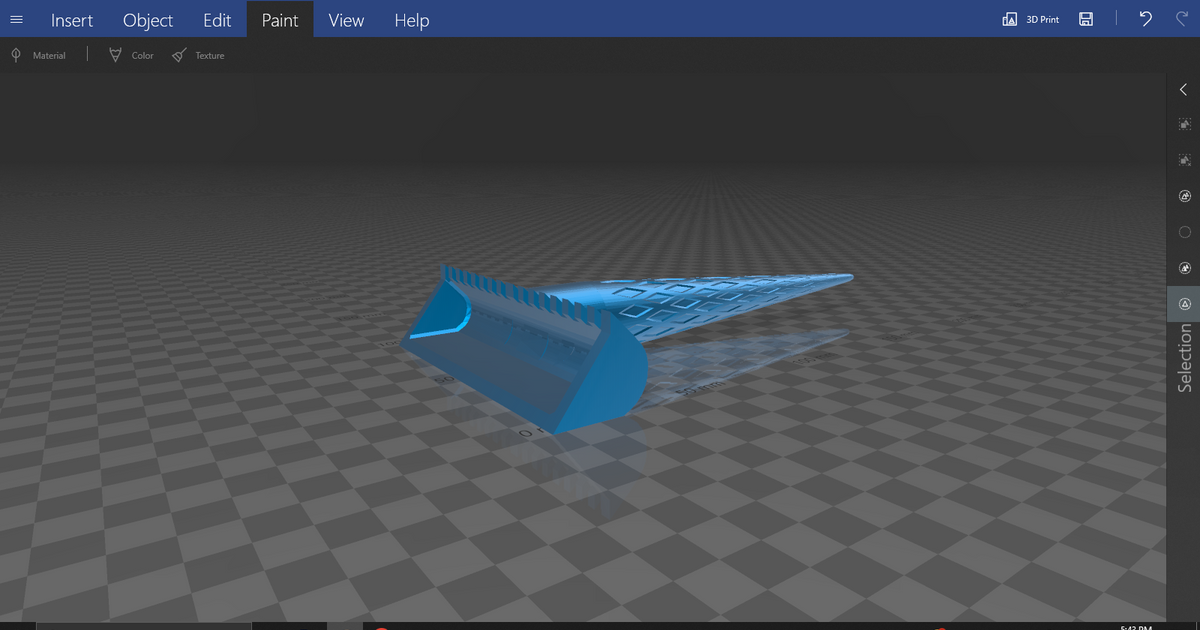Image resolution: width=1200 pixels, height=630 pixels.
Task: Activate the empty circle brush icon
Action: pyautogui.click(x=1184, y=232)
